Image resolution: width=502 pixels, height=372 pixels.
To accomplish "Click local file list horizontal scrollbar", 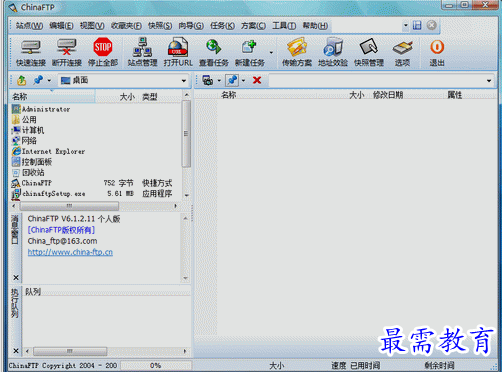I will 69,206.
